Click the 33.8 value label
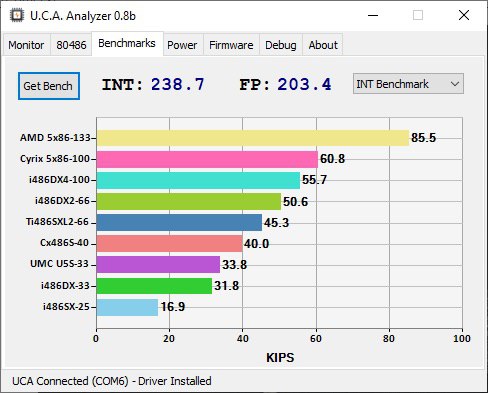Viewport: 488px width, 393px height. [234, 265]
